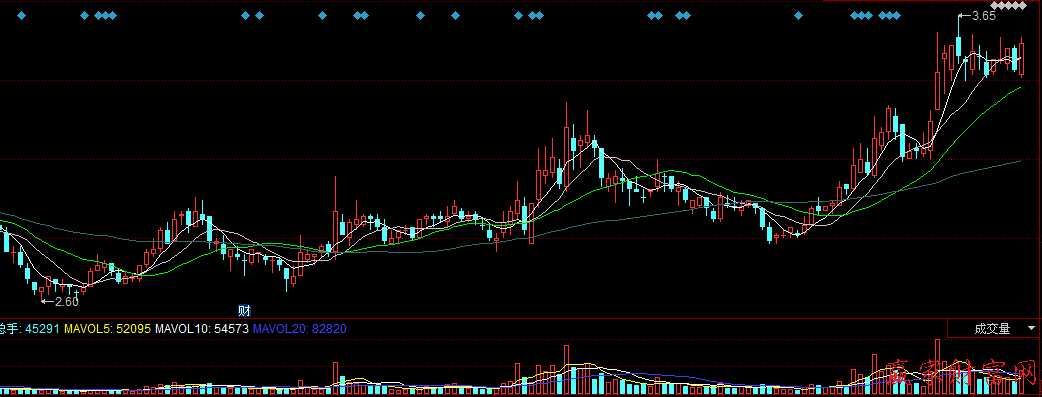The width and height of the screenshot is (1042, 397).
Task: Open the 成交量 indicator dropdown
Action: point(994,329)
